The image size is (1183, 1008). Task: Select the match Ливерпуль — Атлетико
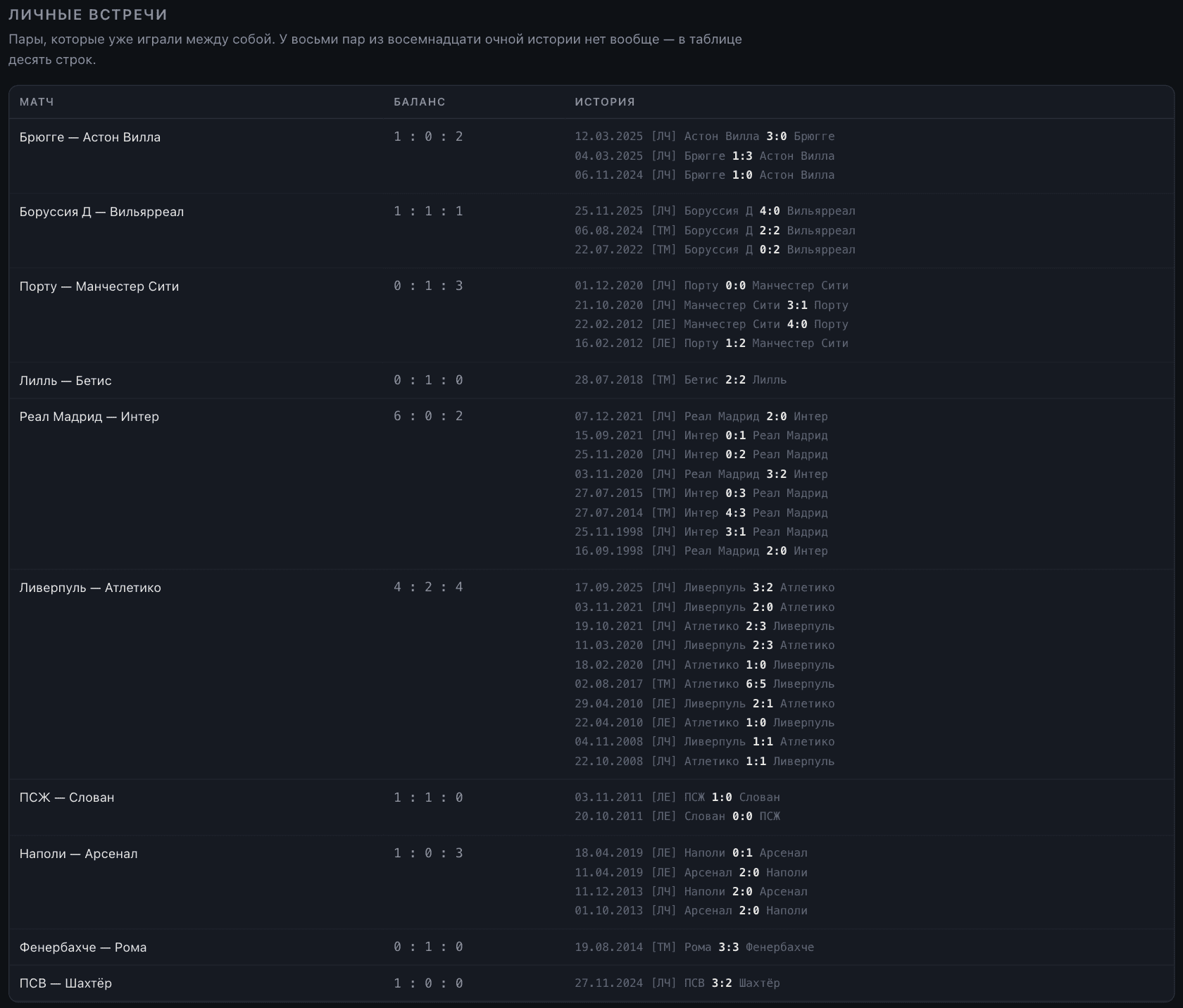[90, 588]
